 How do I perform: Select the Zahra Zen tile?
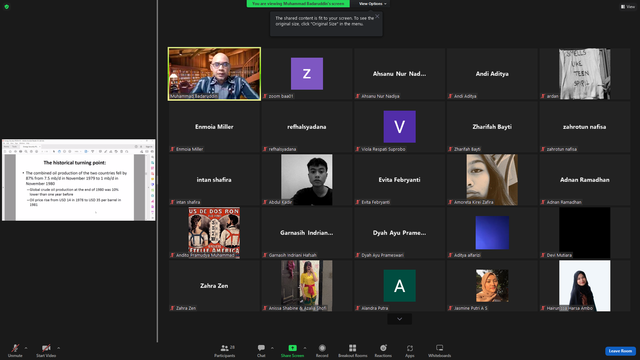click(x=214, y=286)
